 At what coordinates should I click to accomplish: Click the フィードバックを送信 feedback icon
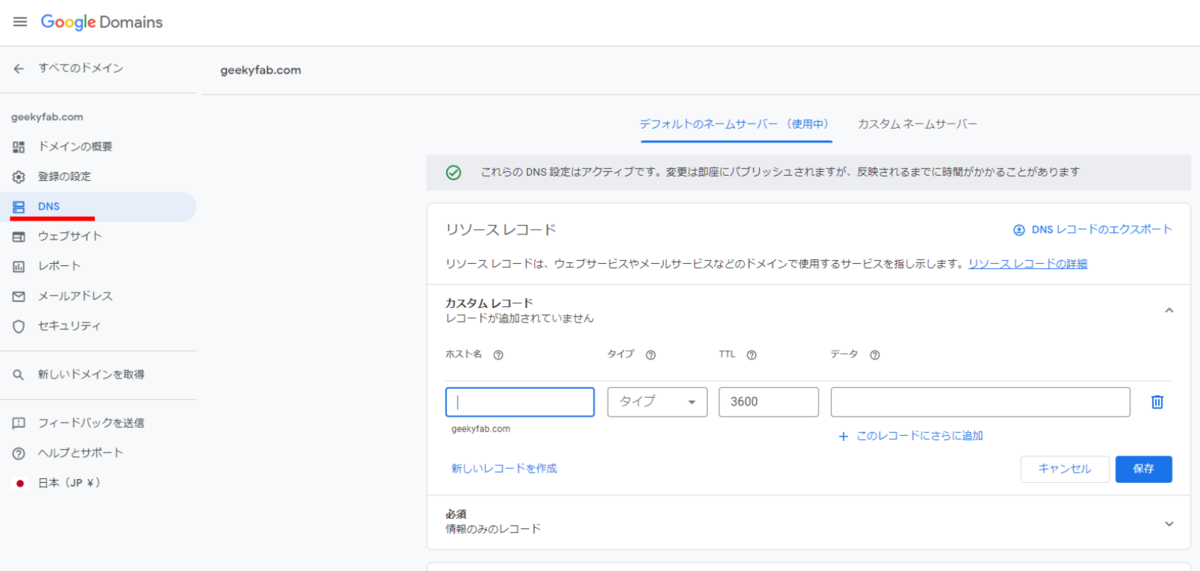tap(18, 423)
